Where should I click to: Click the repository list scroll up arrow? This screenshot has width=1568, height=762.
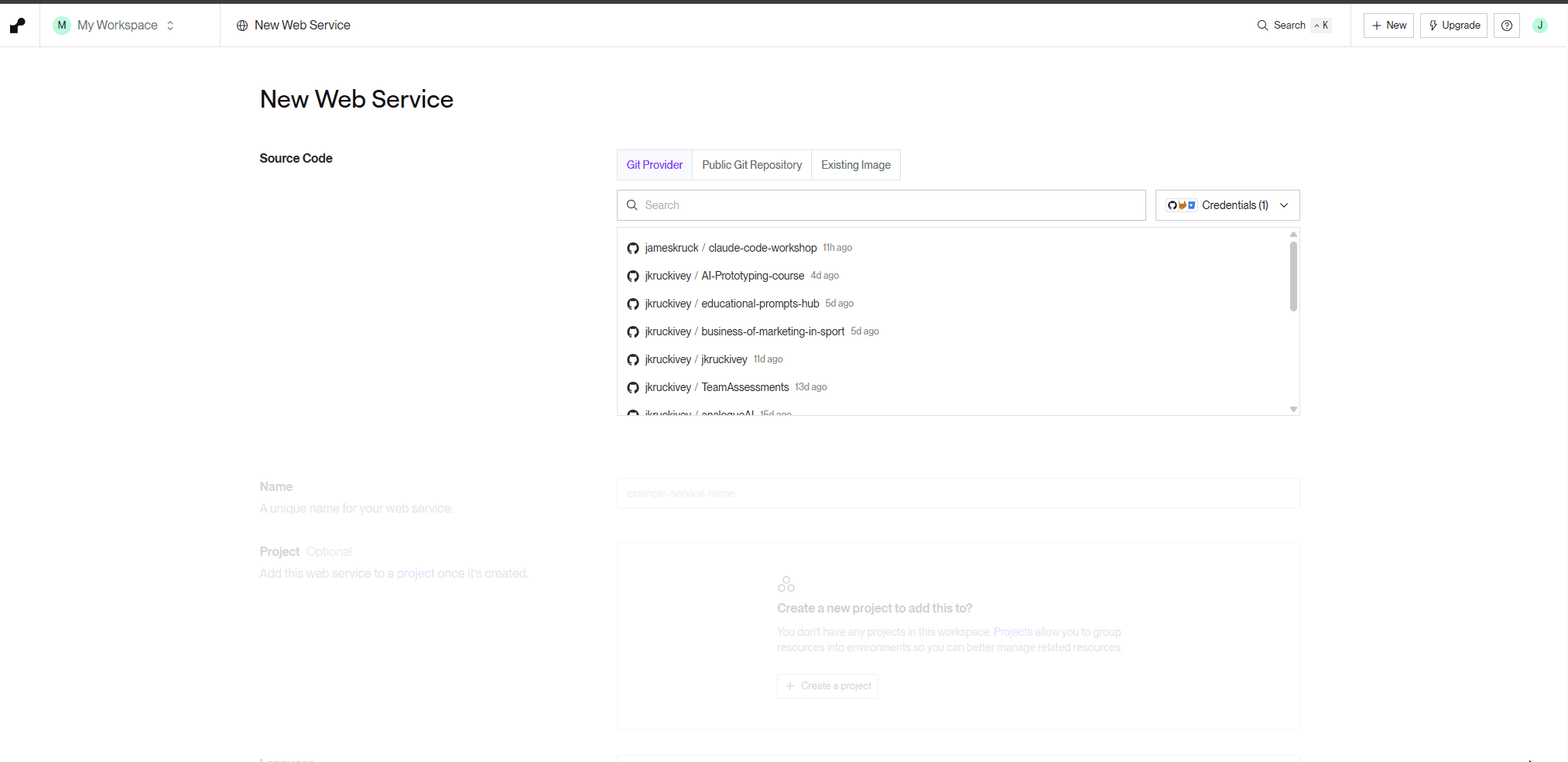pos(1293,234)
